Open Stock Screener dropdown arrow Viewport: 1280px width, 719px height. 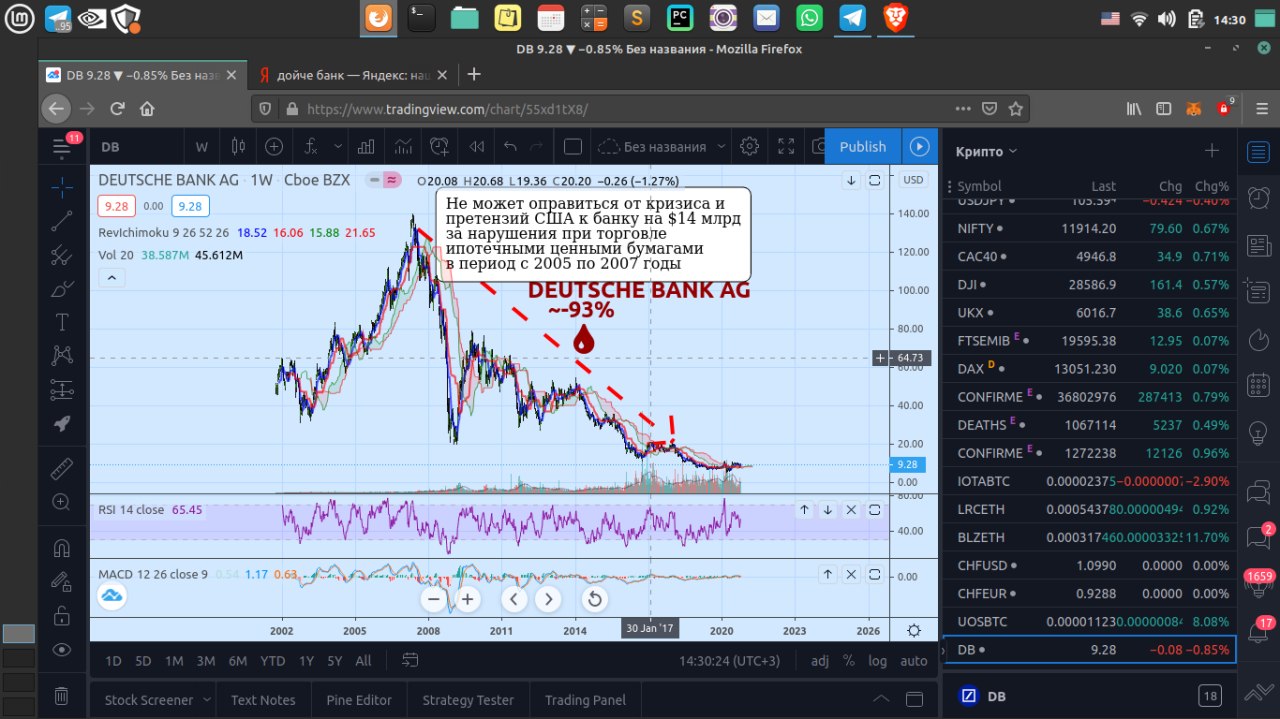(x=207, y=700)
